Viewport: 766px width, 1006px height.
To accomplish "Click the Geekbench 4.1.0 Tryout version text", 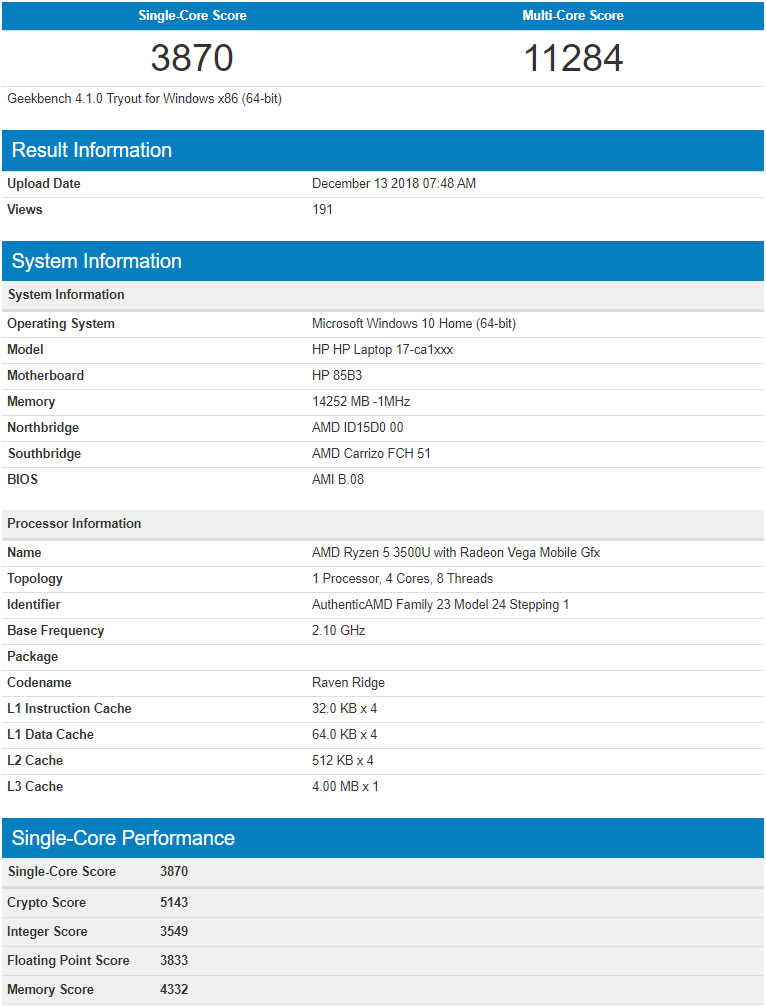I will coord(144,99).
